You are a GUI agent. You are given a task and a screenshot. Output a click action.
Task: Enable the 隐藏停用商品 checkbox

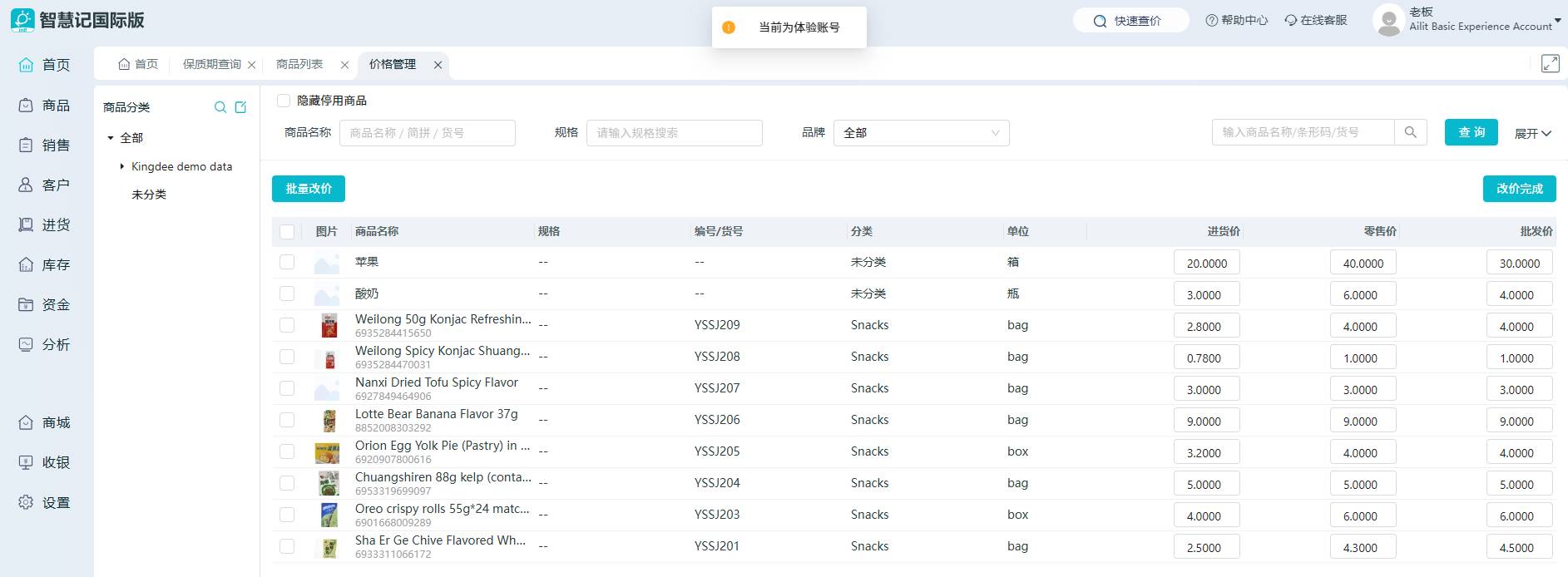tap(284, 101)
